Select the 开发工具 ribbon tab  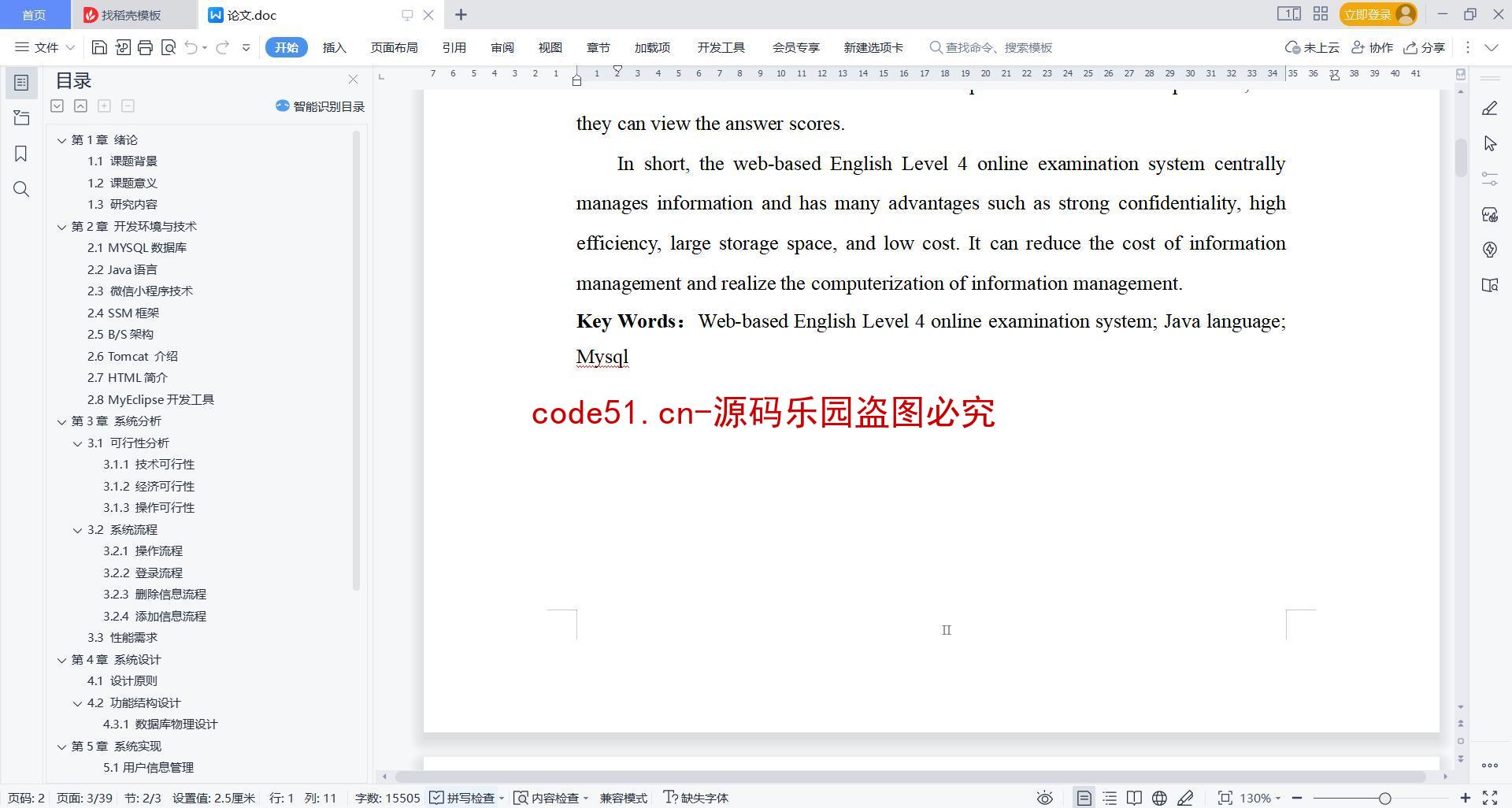[721, 47]
